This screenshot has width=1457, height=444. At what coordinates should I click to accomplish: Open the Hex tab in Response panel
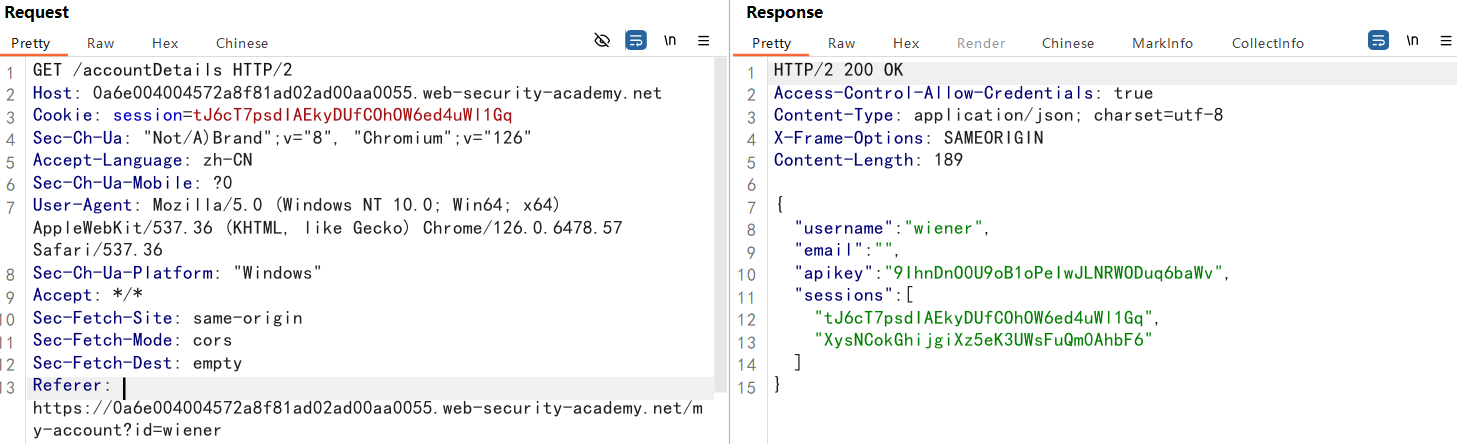click(x=906, y=43)
